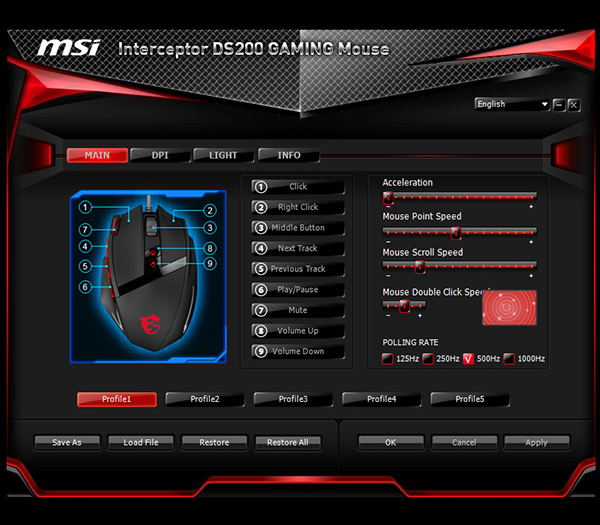Minimize the MSI Interceptor window
Image resolution: width=600 pixels, height=525 pixels.
[559, 105]
